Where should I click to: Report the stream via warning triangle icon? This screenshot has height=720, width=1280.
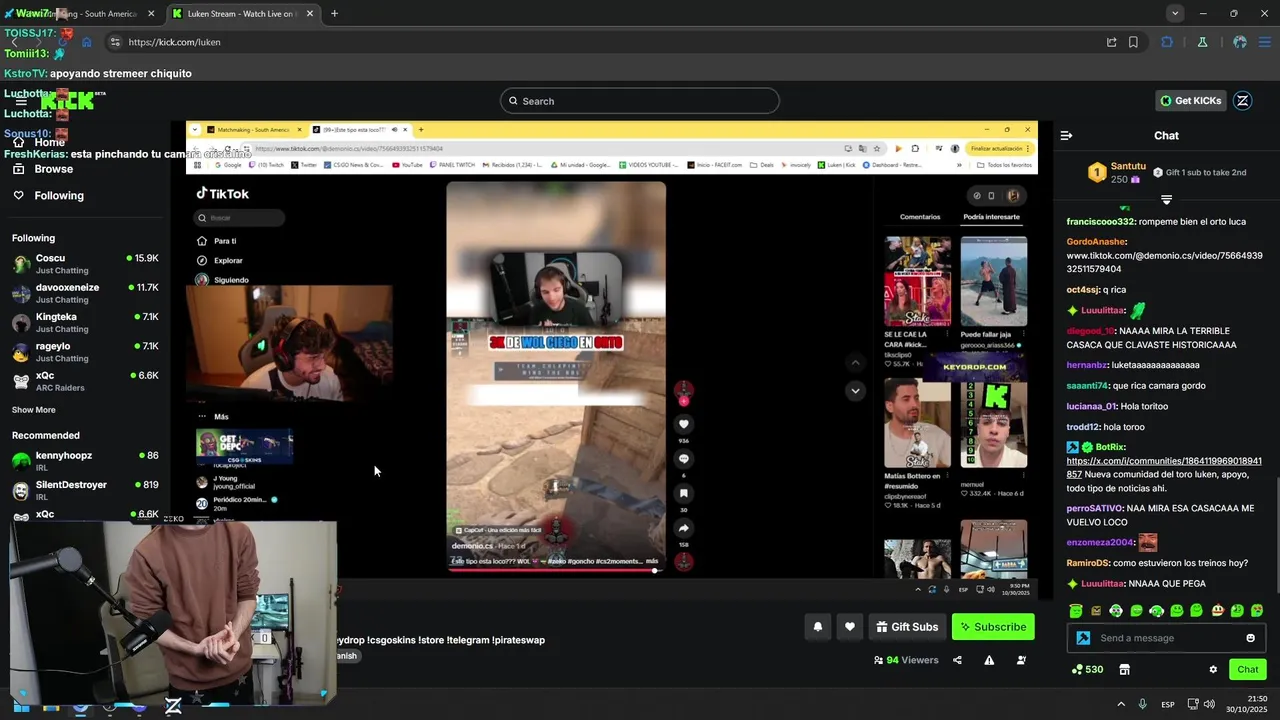pyautogui.click(x=989, y=660)
